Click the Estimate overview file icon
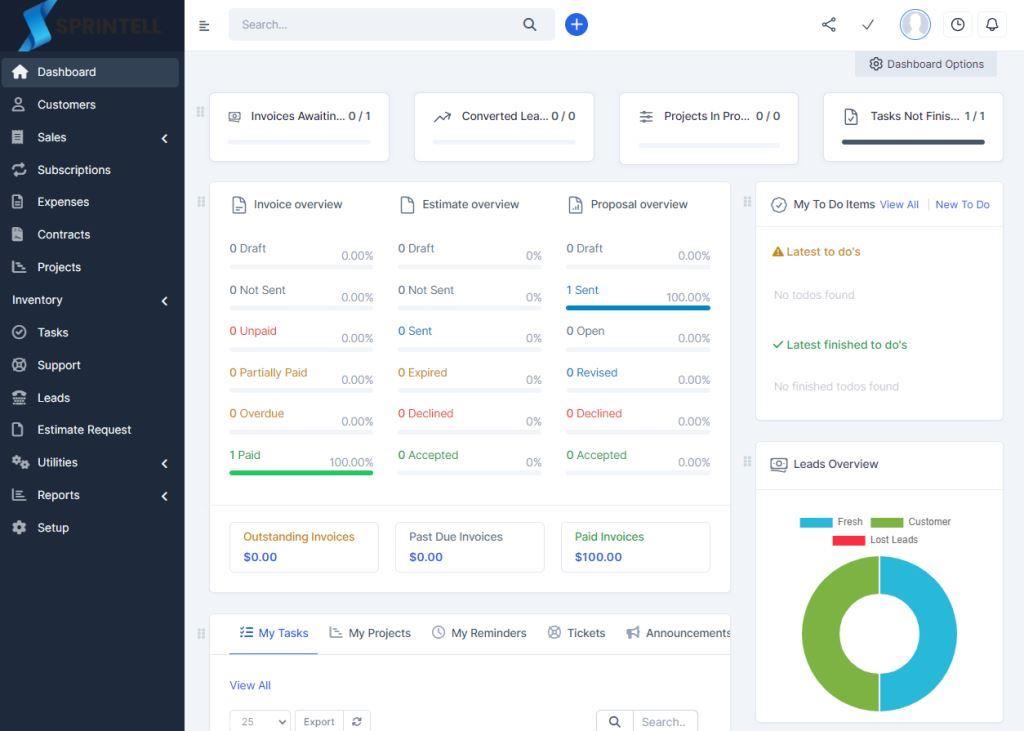This screenshot has height=731, width=1024. pyautogui.click(x=407, y=205)
